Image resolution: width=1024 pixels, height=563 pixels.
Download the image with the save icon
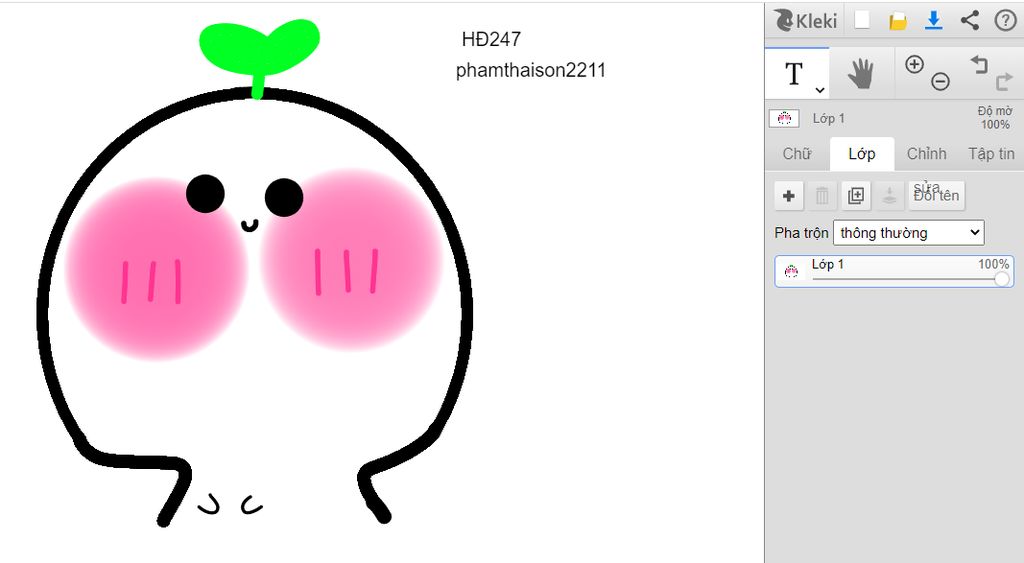pyautogui.click(x=934, y=20)
